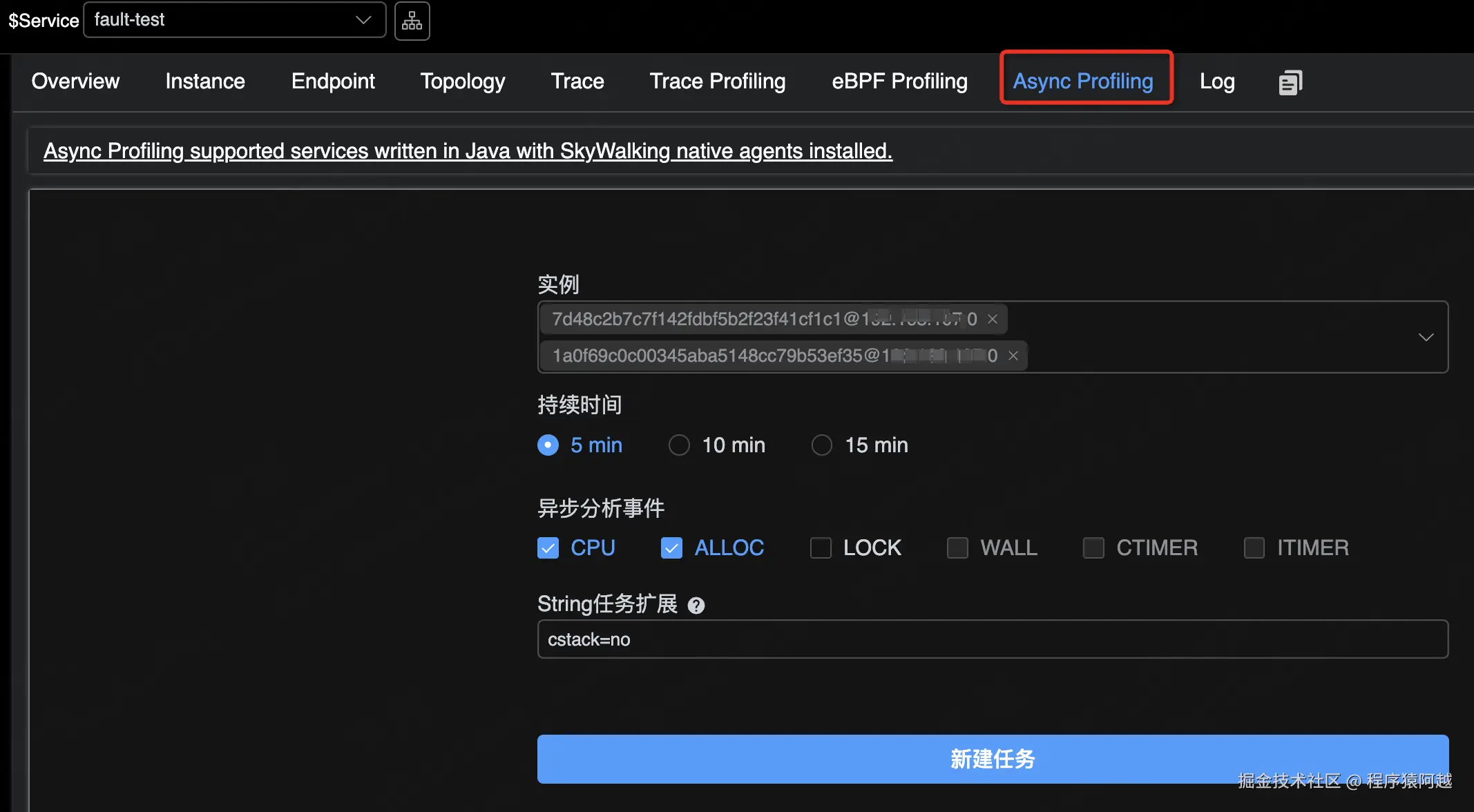Click the cstack=no text input field
1474x812 pixels.
point(992,639)
